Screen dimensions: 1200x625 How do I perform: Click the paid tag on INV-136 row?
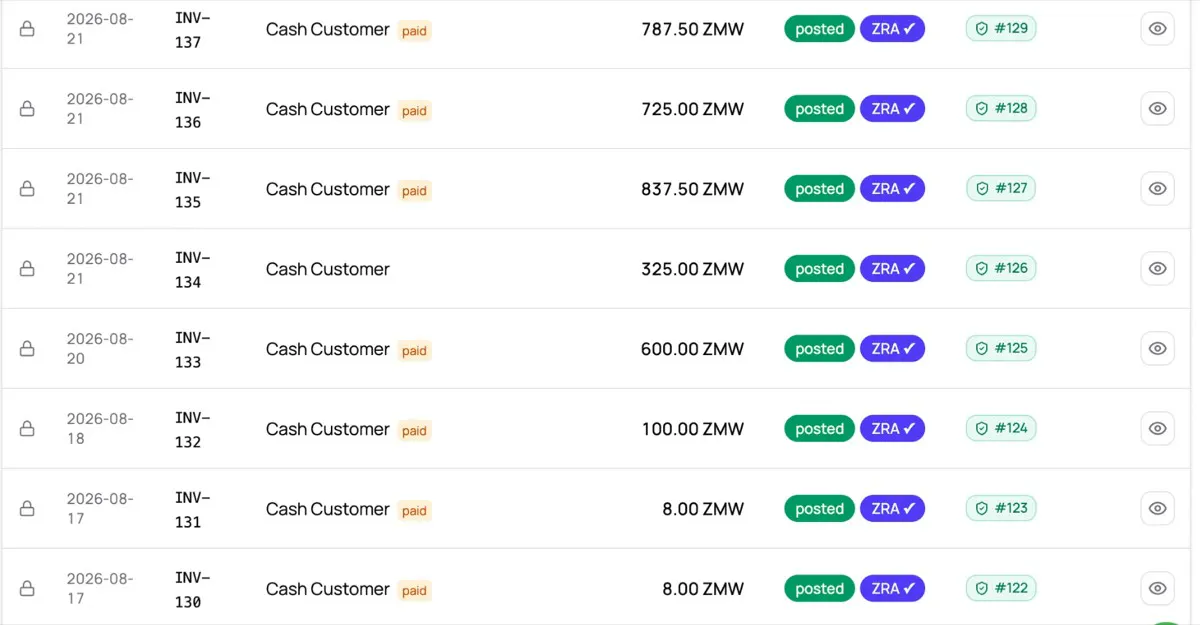(414, 111)
